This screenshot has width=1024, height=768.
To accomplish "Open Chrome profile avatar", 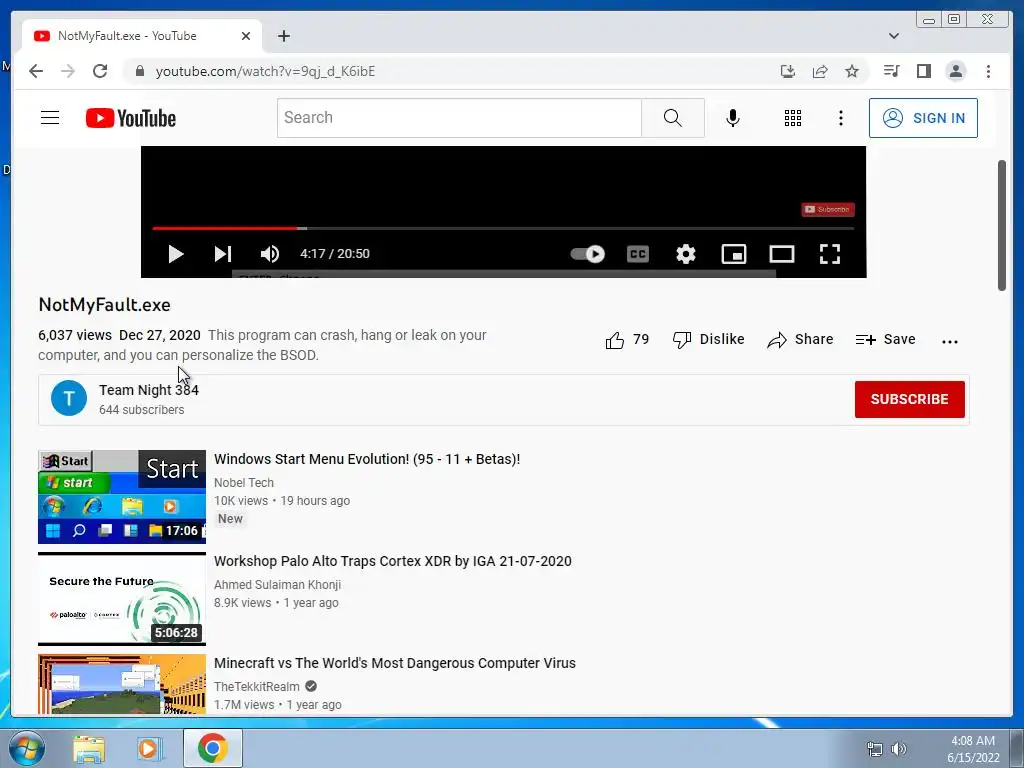I will [955, 71].
